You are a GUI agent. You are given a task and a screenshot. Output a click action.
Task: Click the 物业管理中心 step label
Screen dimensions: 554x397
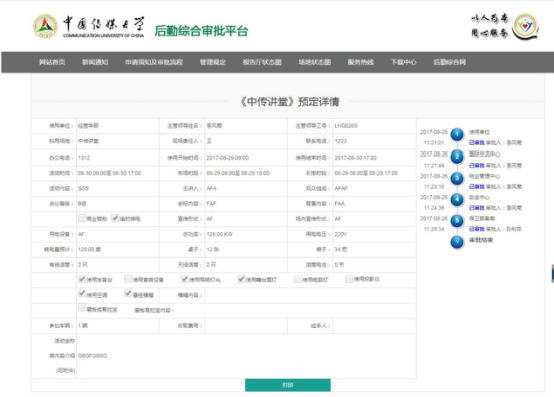click(484, 176)
